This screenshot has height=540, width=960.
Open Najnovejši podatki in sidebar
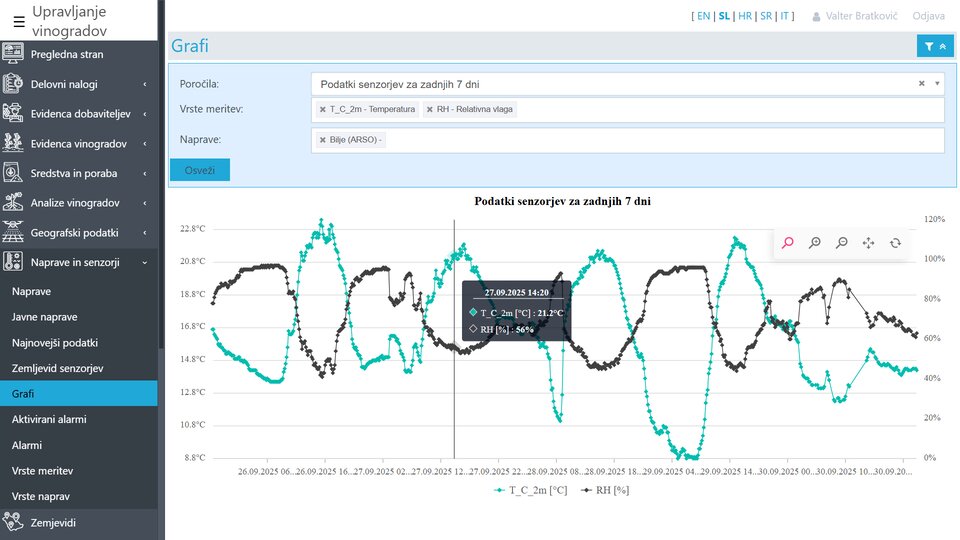(54, 342)
